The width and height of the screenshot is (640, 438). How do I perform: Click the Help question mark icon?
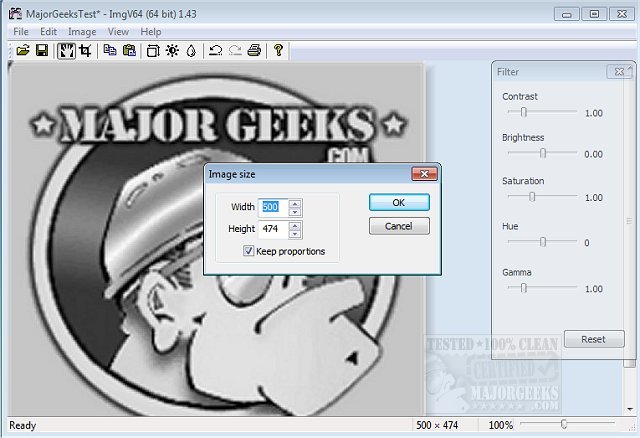pos(278,50)
